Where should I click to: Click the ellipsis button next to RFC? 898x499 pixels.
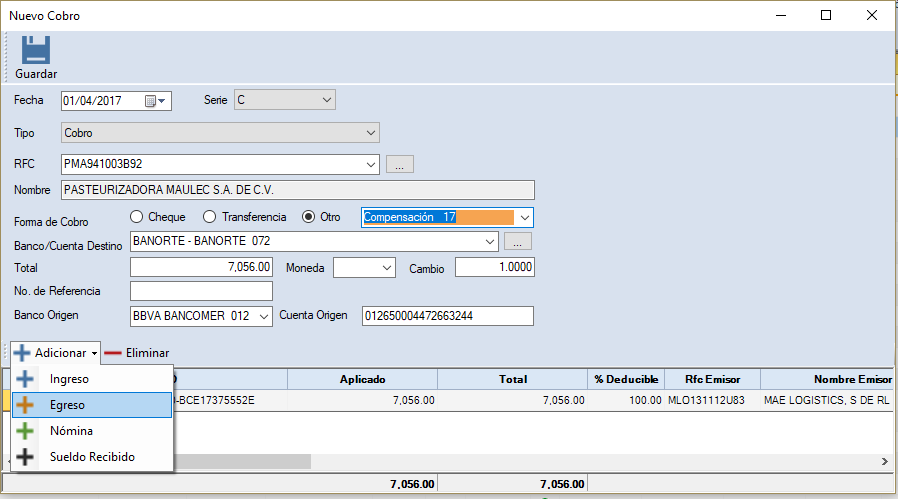pos(399,165)
